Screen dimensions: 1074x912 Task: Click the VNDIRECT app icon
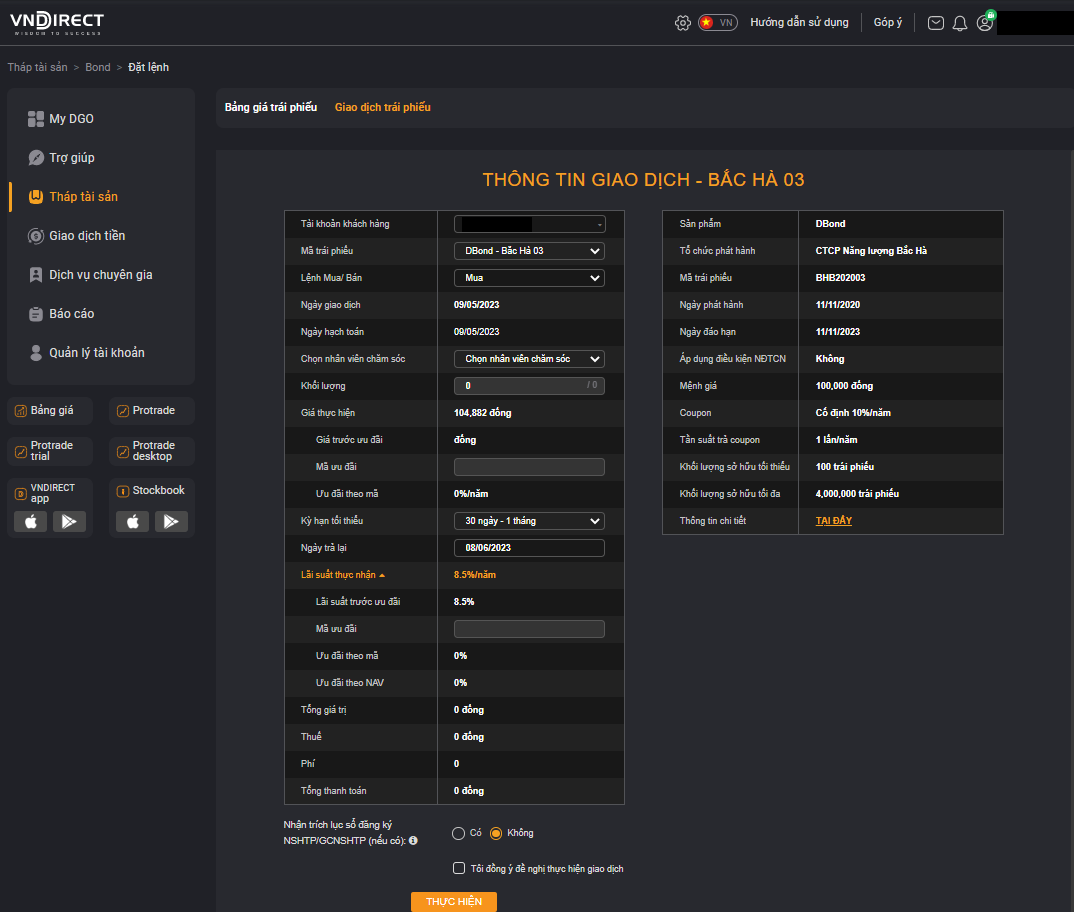click(21, 493)
